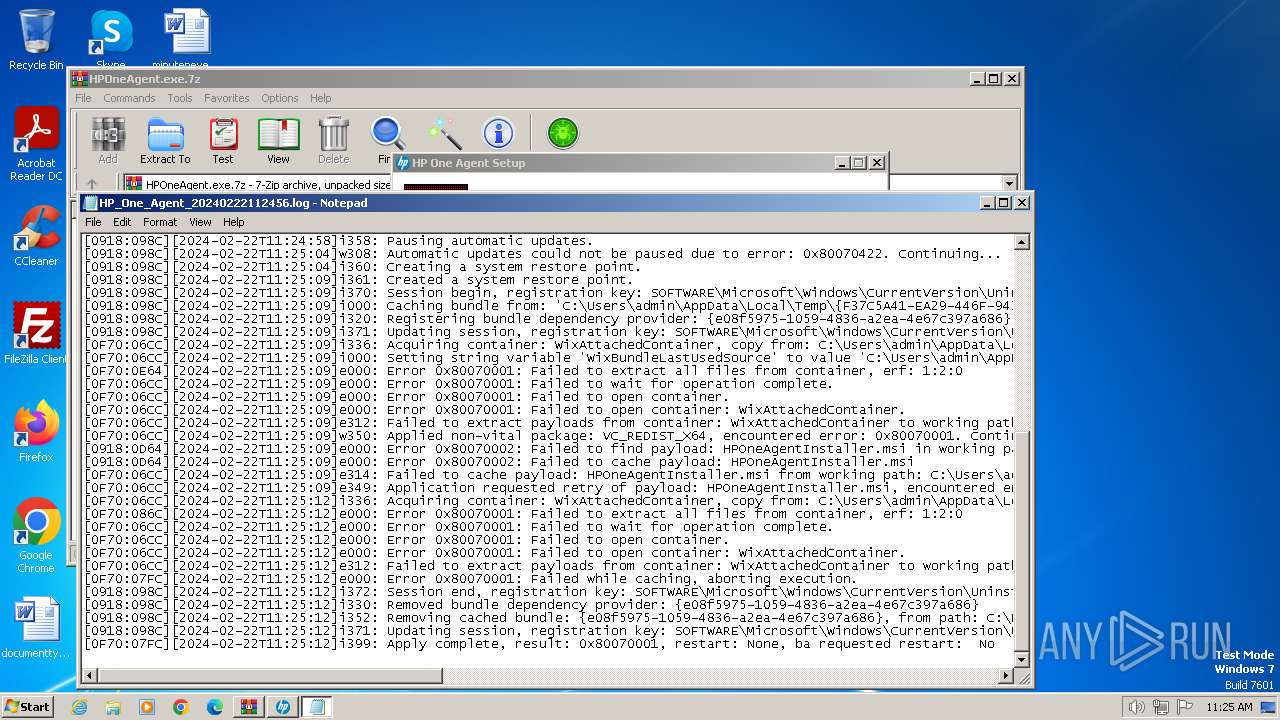Open the View tool in WinRAR
Image resolution: width=1280 pixels, height=720 pixels.
click(x=278, y=140)
